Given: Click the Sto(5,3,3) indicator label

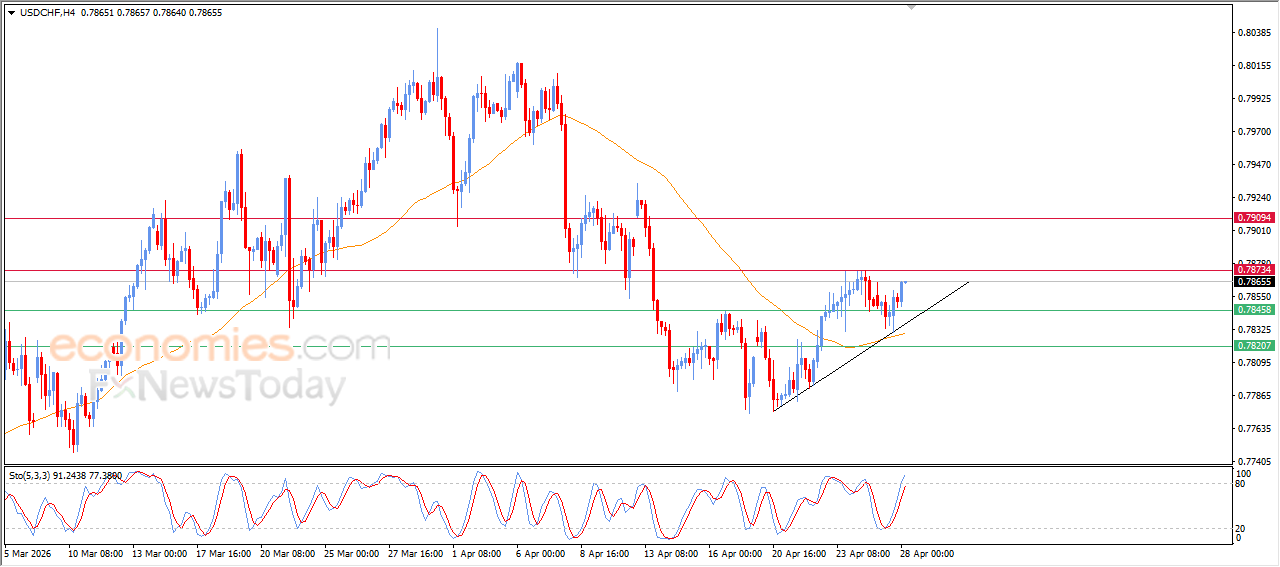Looking at the screenshot, I should coord(66,476).
